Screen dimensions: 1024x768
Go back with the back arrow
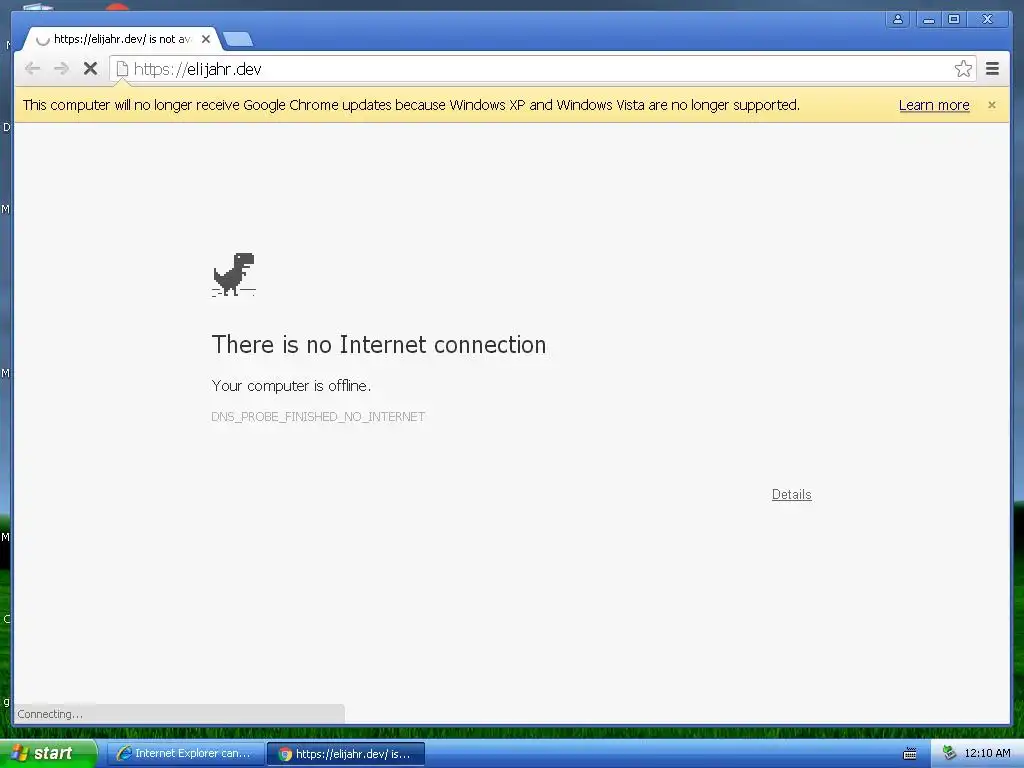tap(32, 69)
